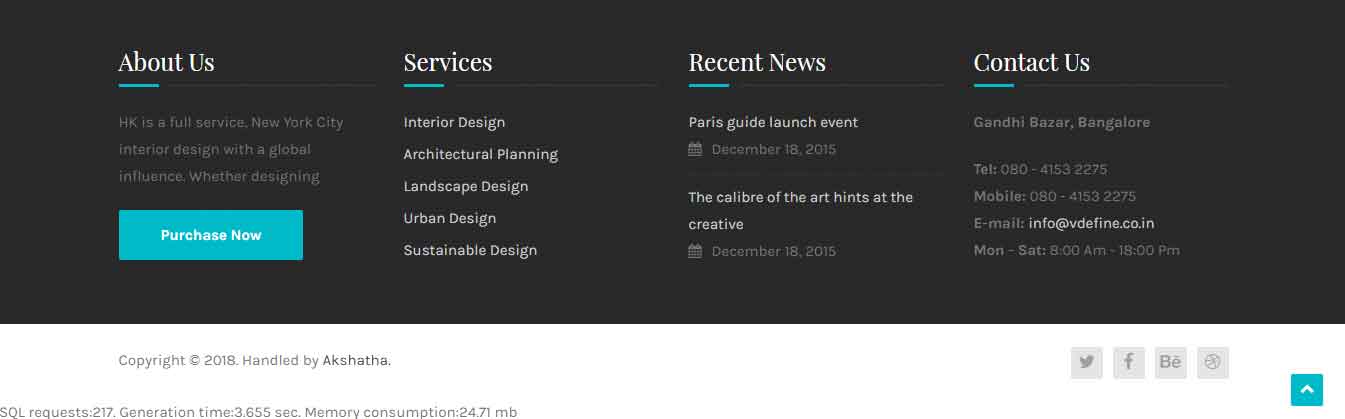Open the Twitter social icon
This screenshot has width=1345, height=419.
pos(1086,362)
